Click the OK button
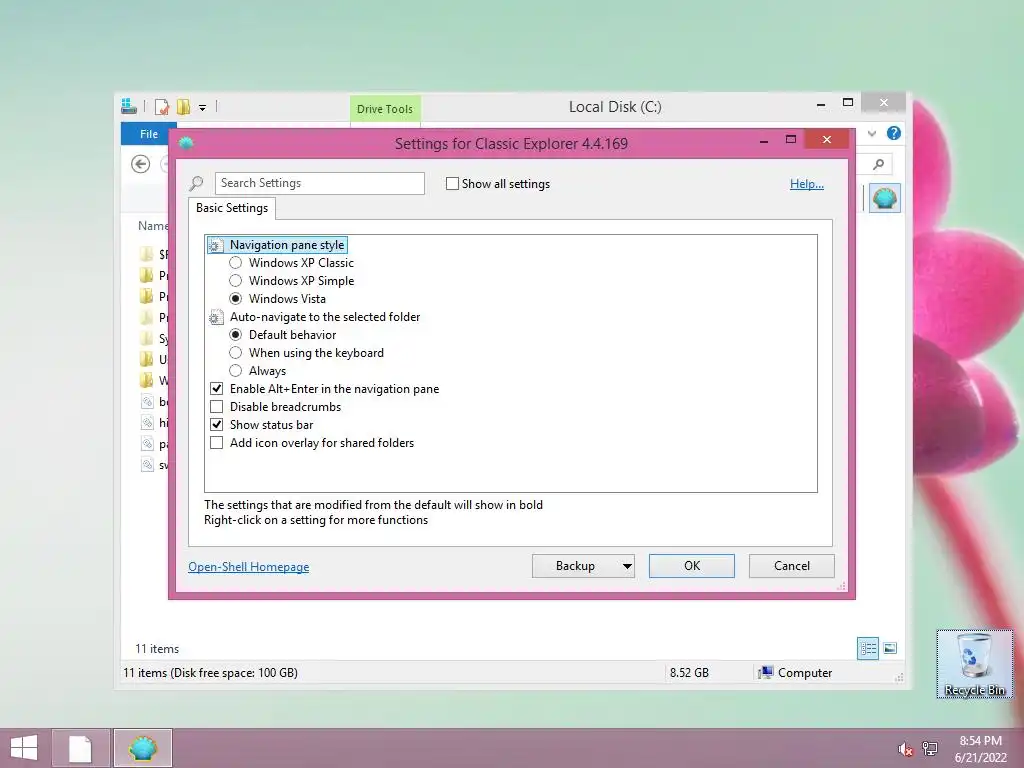The height and width of the screenshot is (768, 1024). tap(692, 566)
